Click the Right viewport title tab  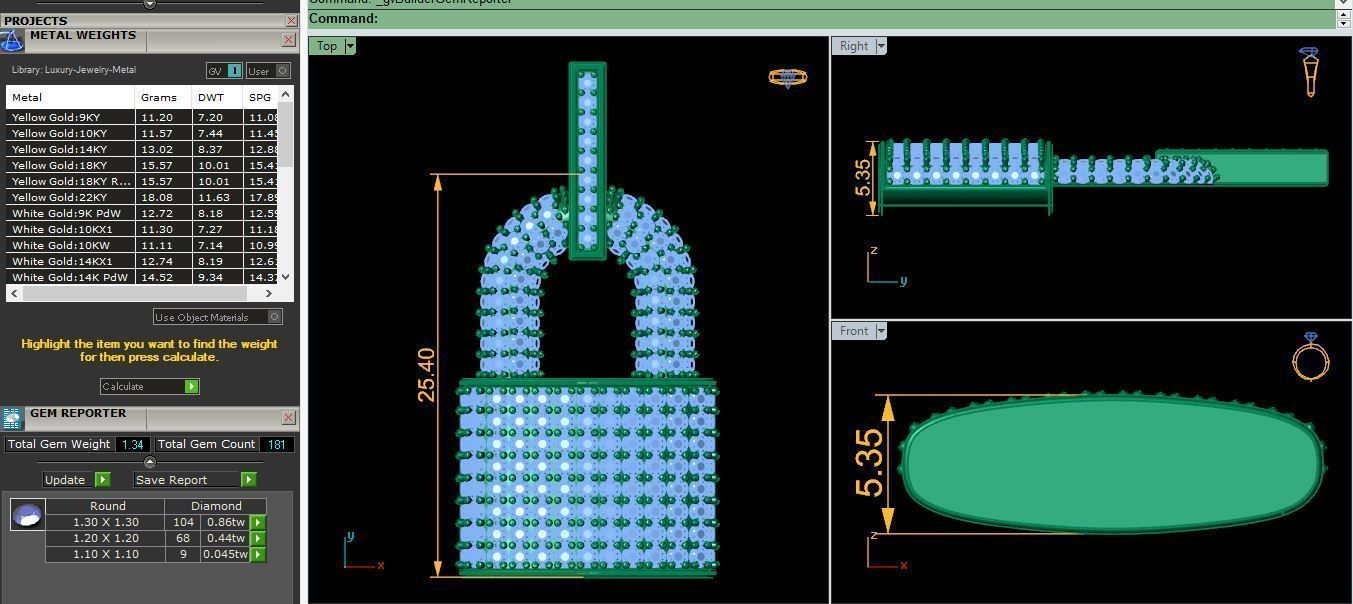point(854,46)
